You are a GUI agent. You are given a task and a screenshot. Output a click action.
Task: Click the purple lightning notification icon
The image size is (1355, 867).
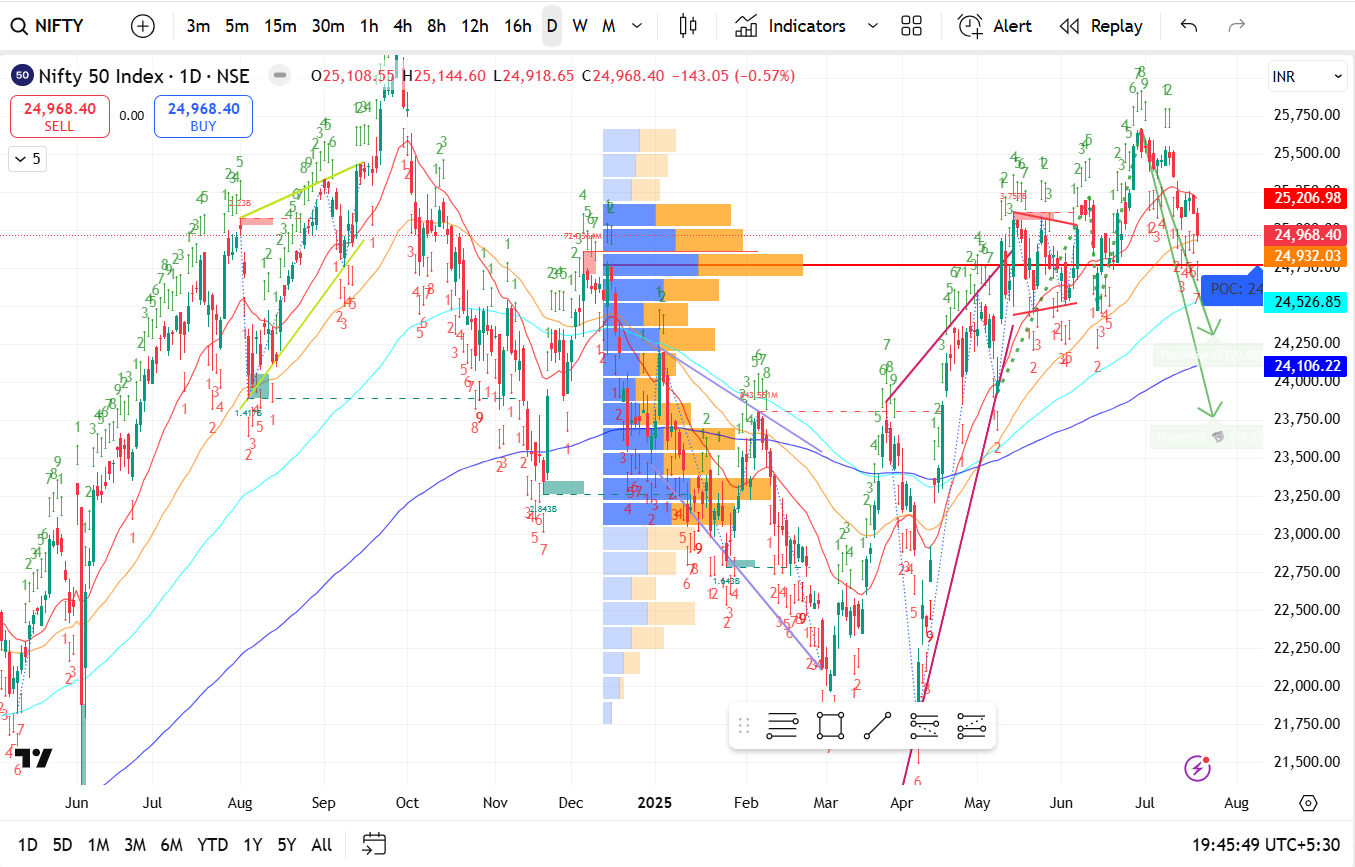coord(1198,768)
